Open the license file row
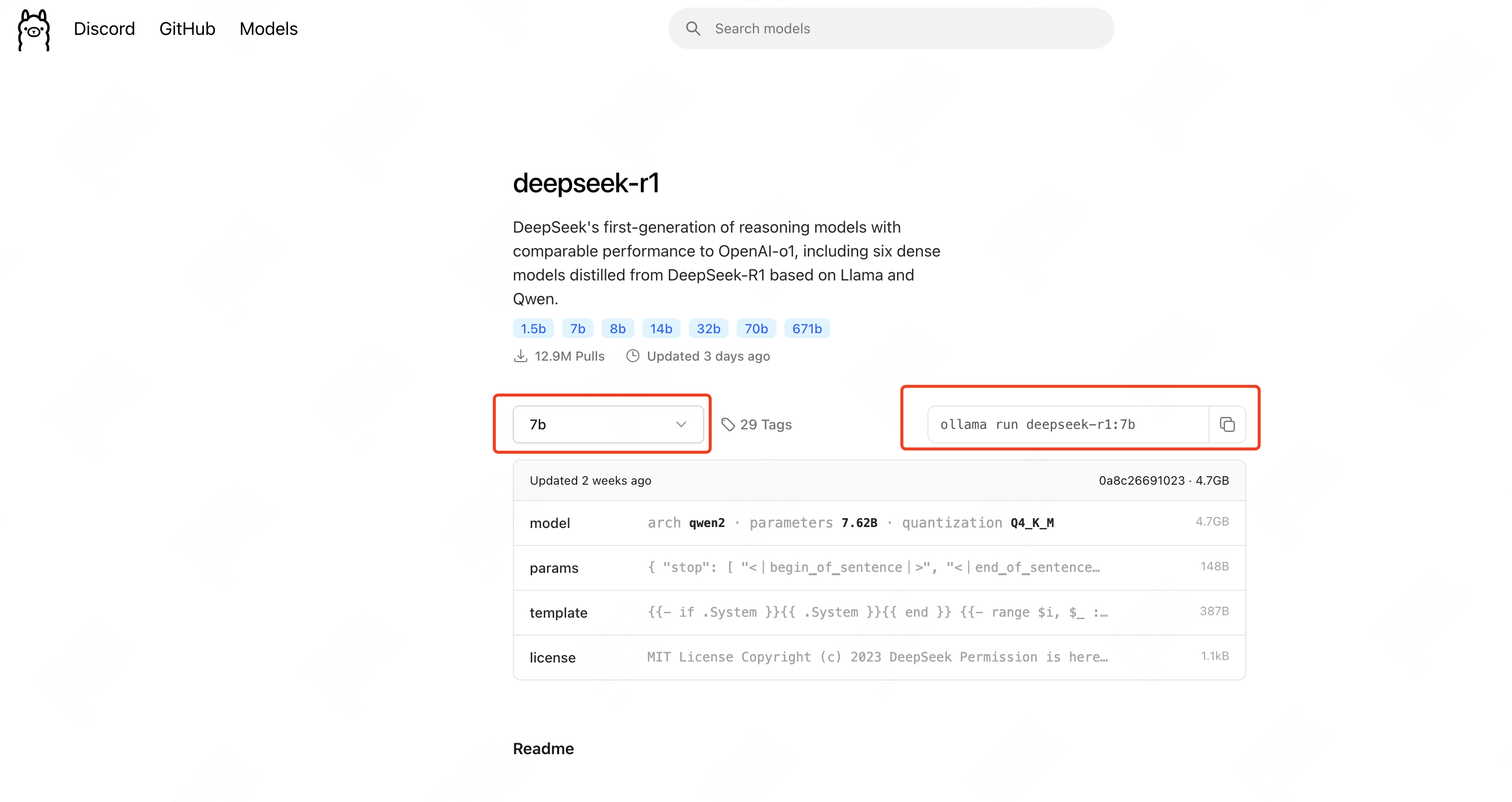This screenshot has width=1512, height=802. pos(879,657)
